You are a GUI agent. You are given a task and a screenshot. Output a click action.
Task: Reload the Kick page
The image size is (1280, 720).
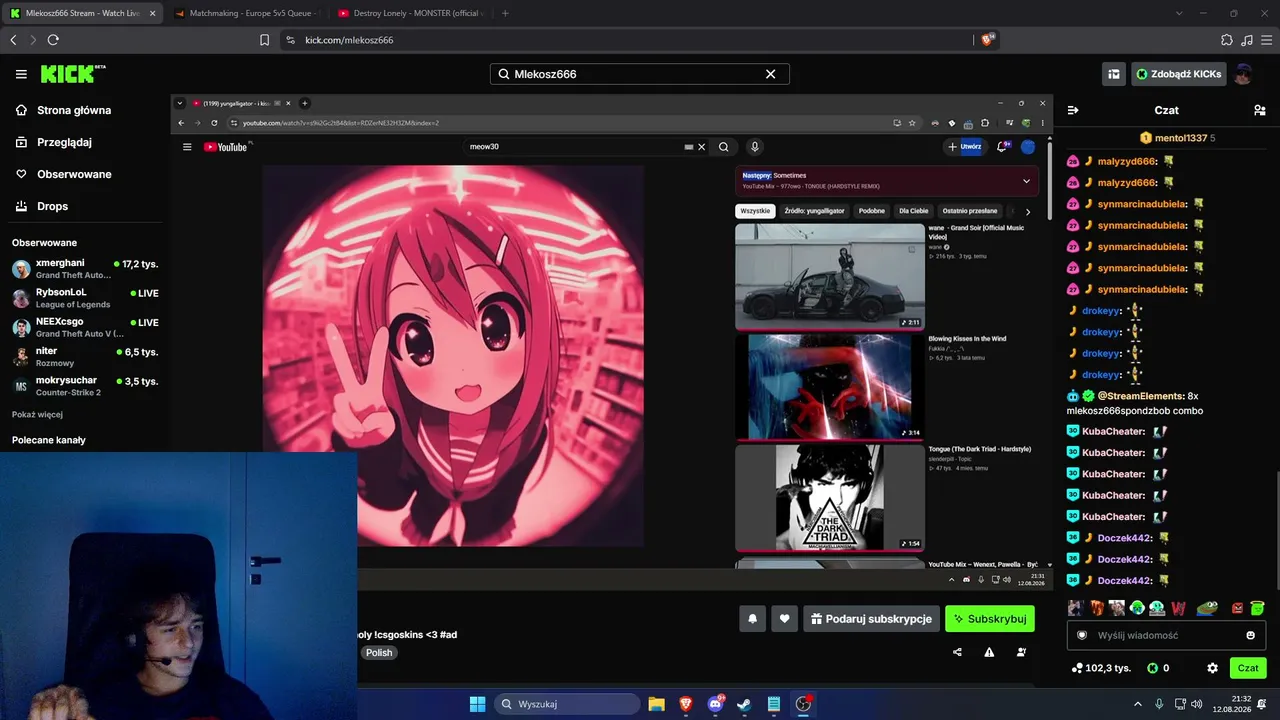pos(53,40)
